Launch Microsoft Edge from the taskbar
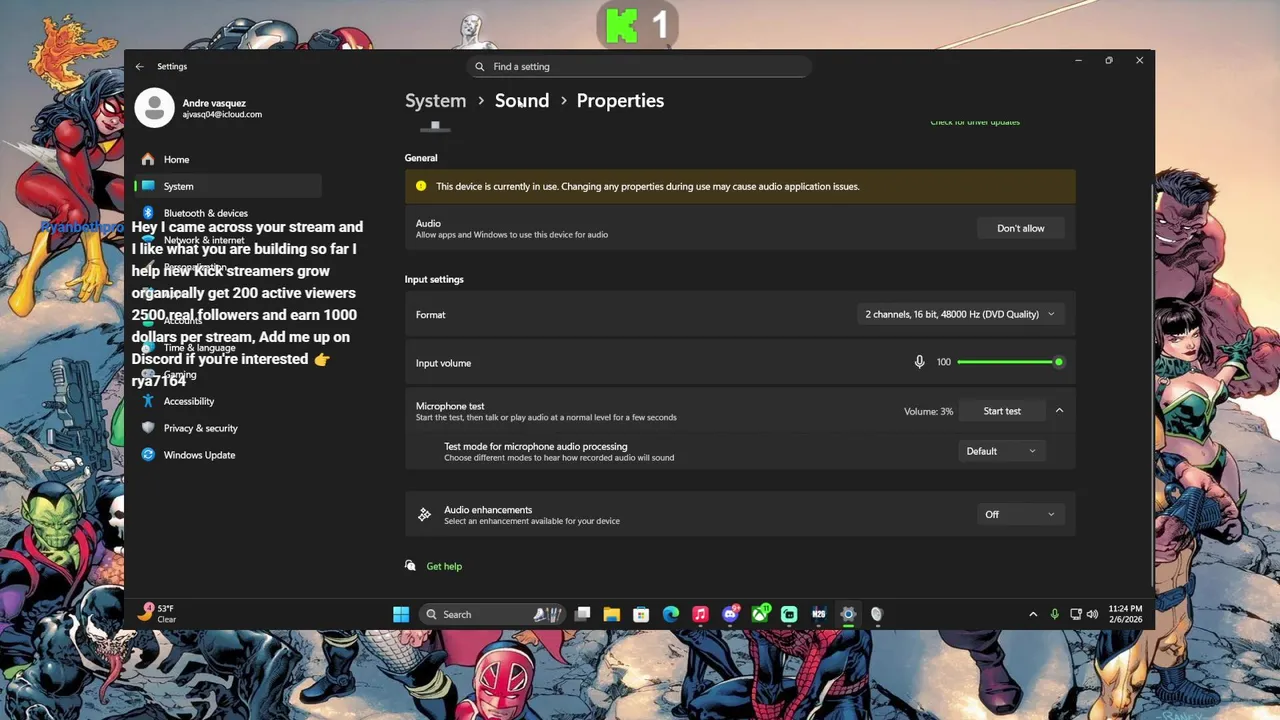Image resolution: width=1280 pixels, height=720 pixels. pos(671,614)
